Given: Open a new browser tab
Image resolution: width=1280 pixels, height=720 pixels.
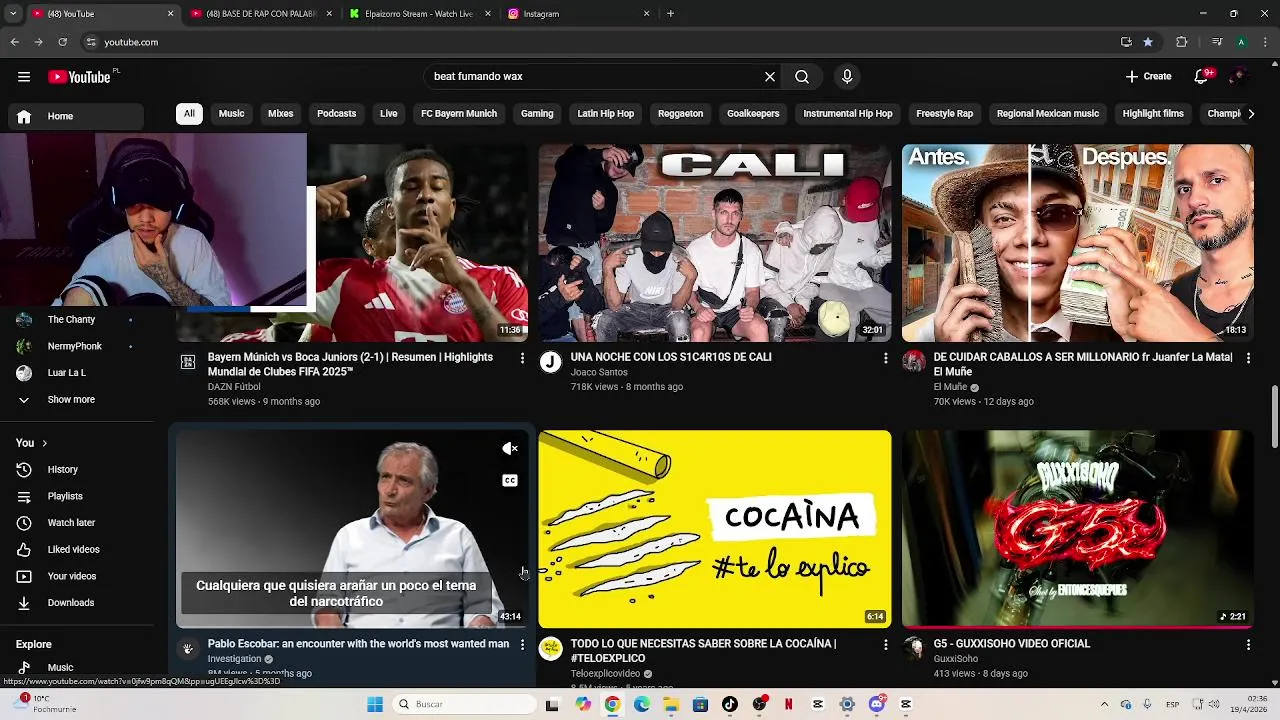Looking at the screenshot, I should 670,14.
